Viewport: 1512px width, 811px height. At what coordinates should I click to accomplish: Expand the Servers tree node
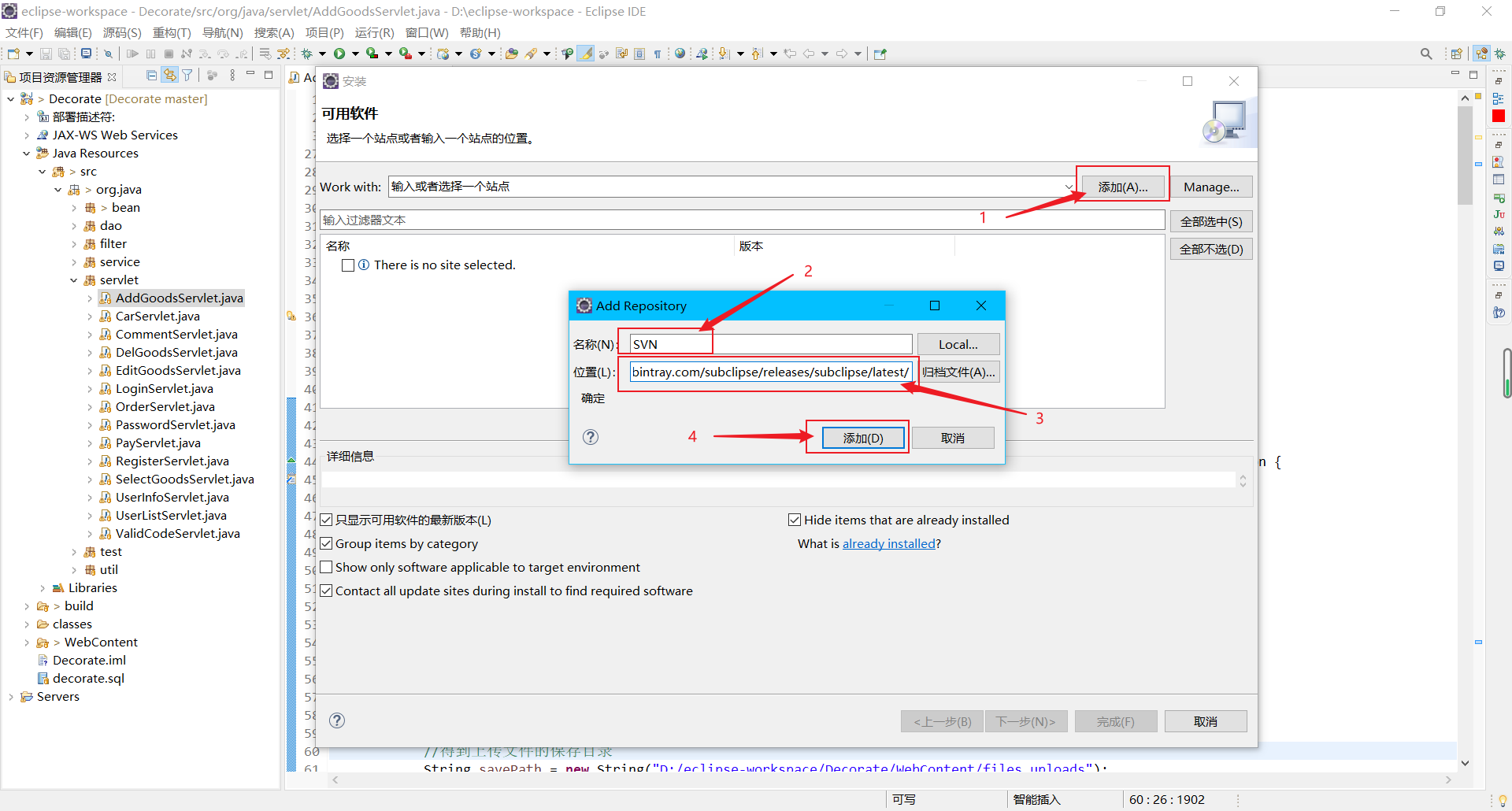[x=11, y=696]
